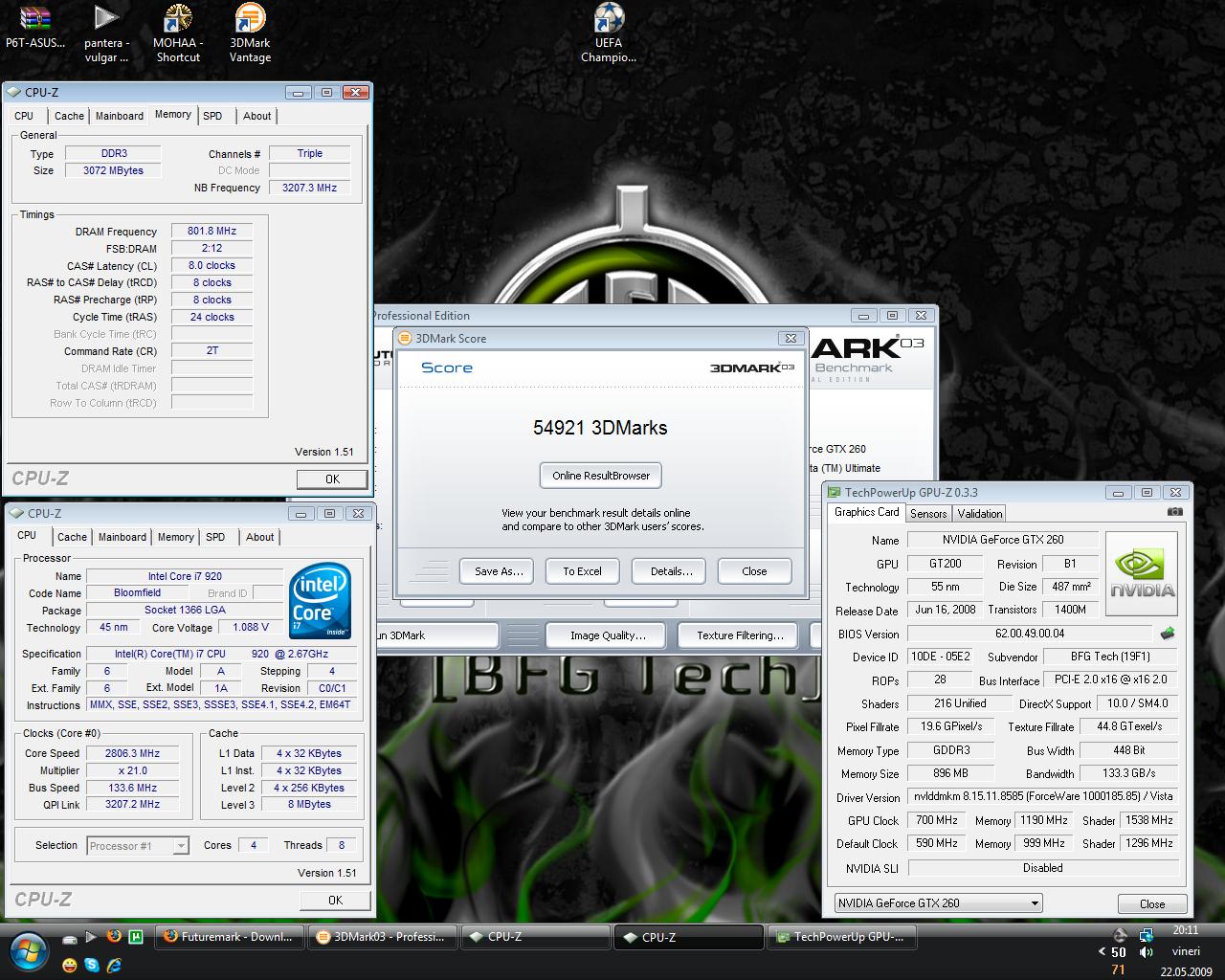1225x980 pixels.
Task: Open the volume speaker tray icon
Action: (x=1146, y=952)
